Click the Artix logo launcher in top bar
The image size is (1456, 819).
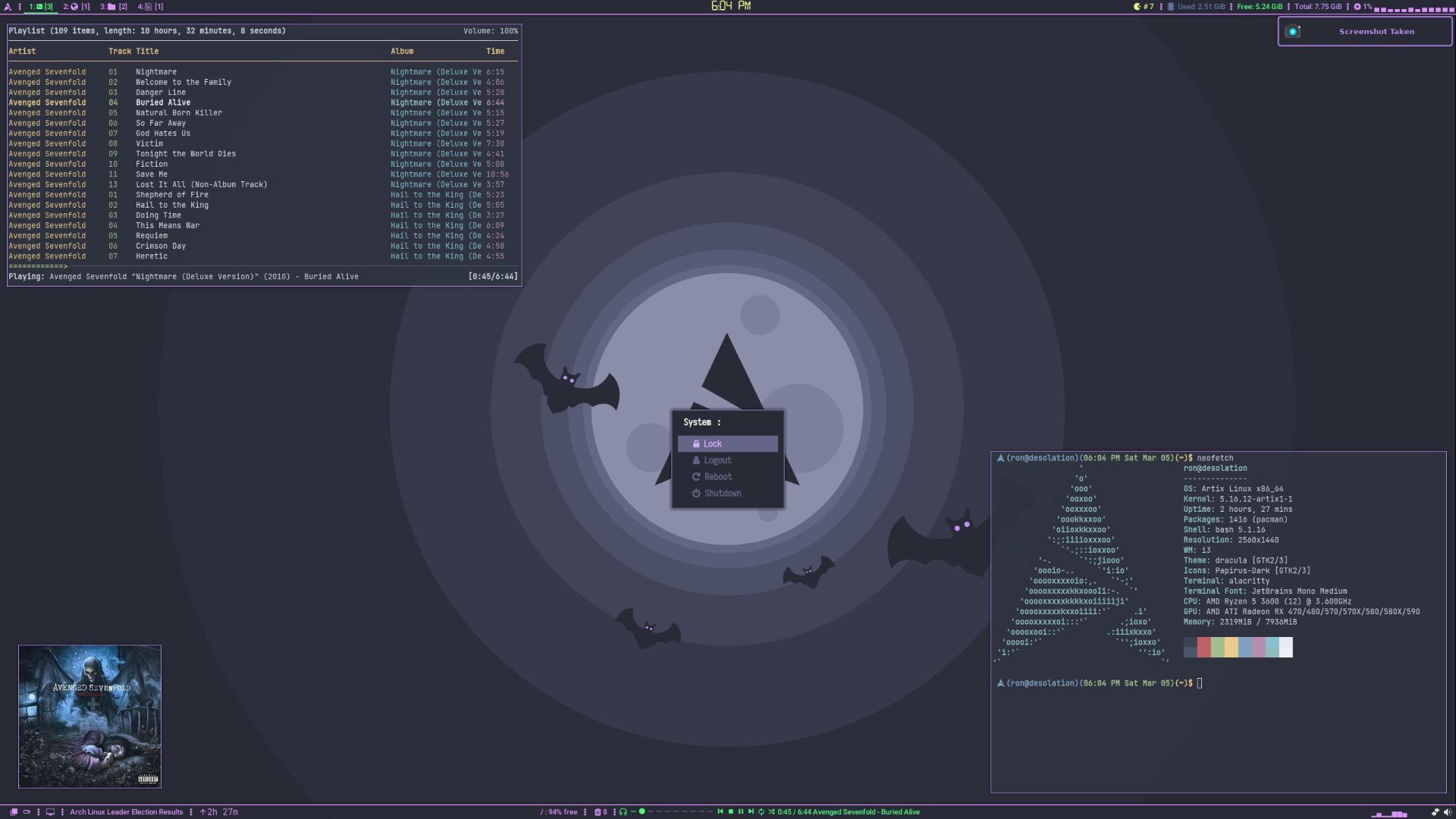point(8,6)
